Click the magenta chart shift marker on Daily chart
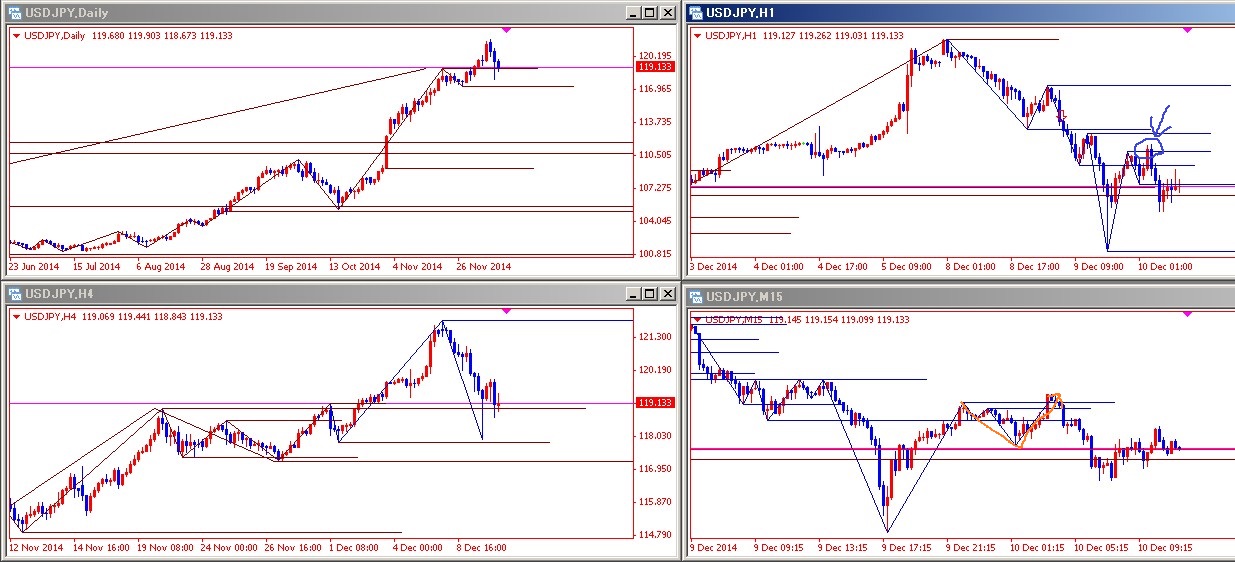 click(506, 30)
